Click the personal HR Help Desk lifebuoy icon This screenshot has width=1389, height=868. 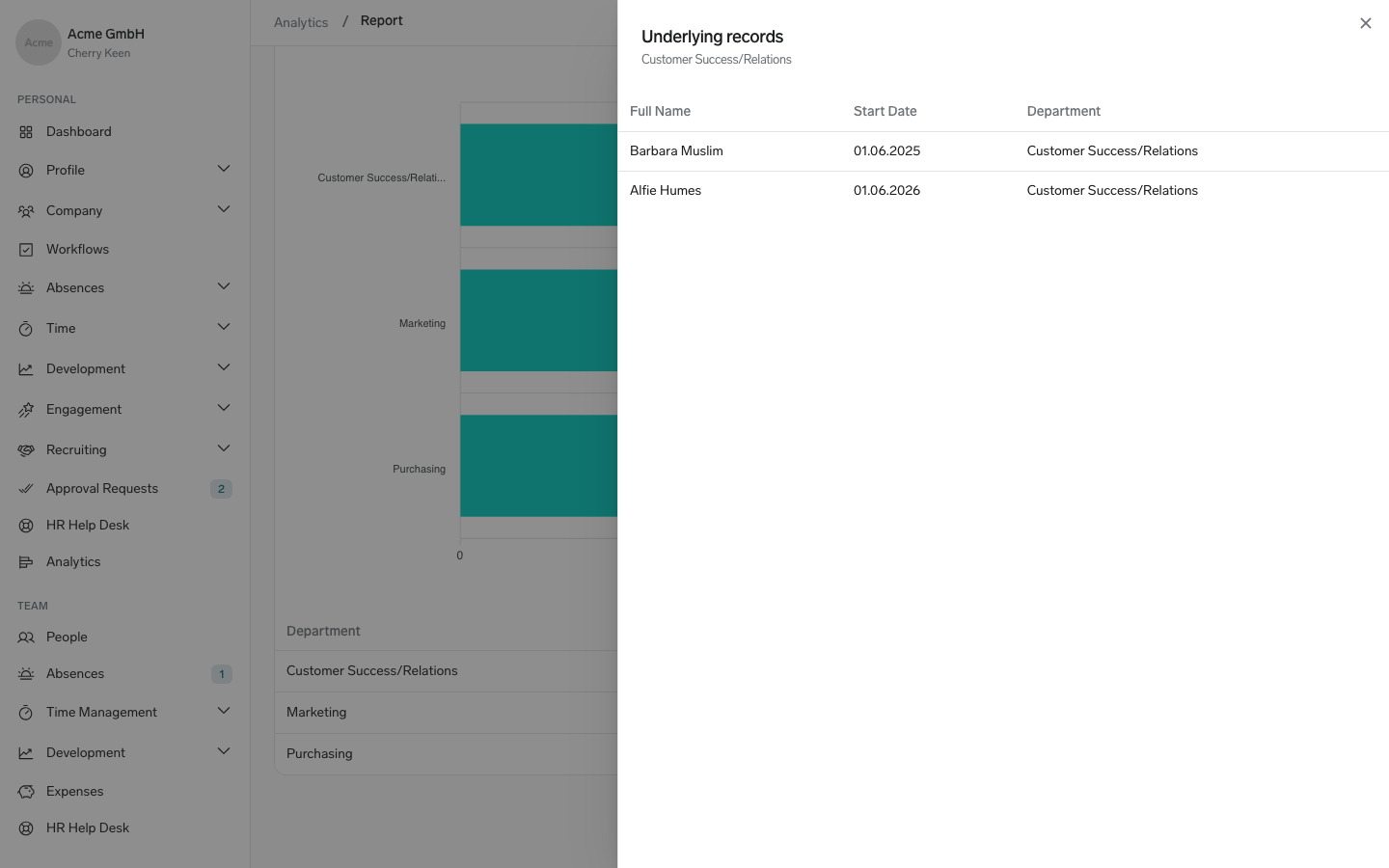click(x=26, y=526)
